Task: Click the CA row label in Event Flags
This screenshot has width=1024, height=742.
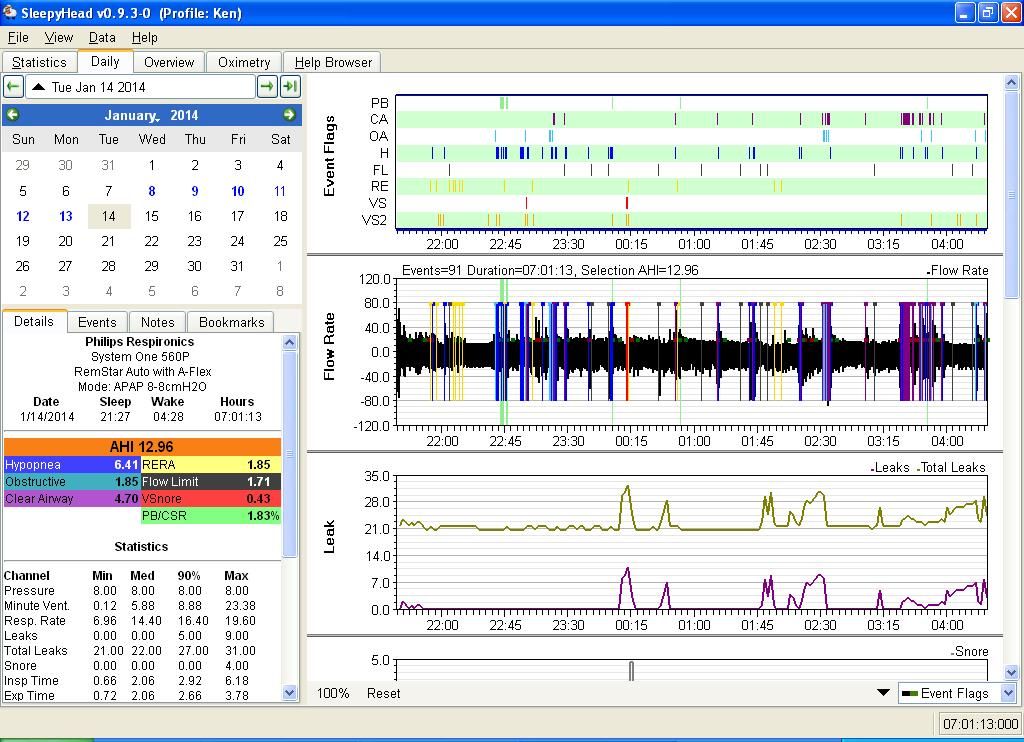Action: pos(379,120)
